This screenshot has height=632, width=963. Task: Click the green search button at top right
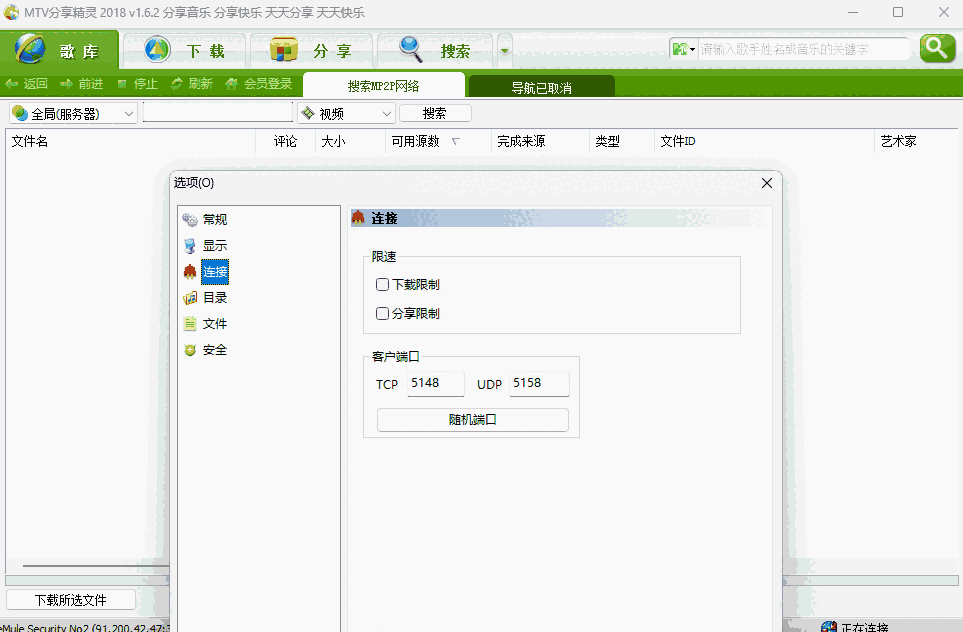pos(937,48)
